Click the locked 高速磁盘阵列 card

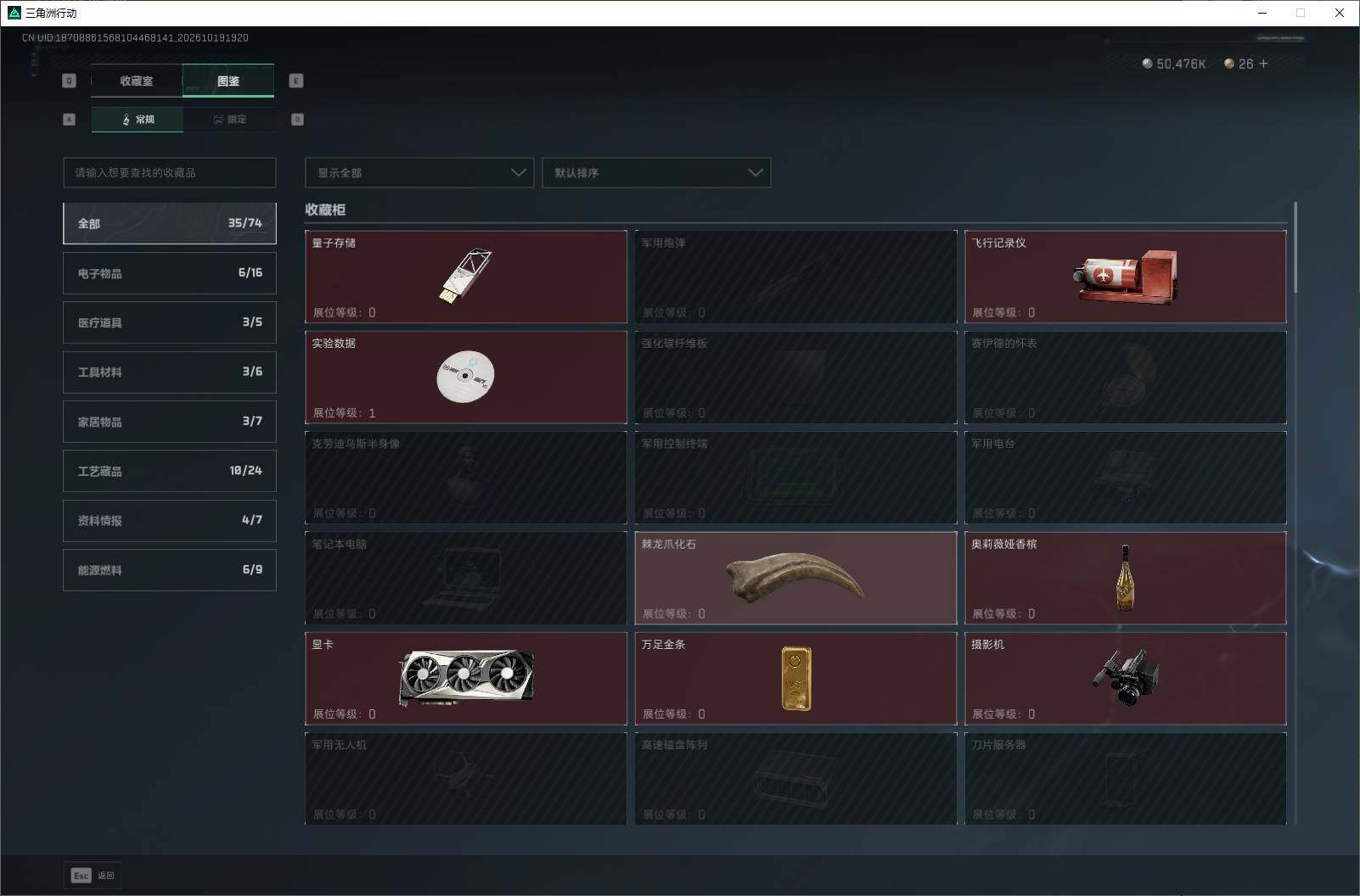795,778
